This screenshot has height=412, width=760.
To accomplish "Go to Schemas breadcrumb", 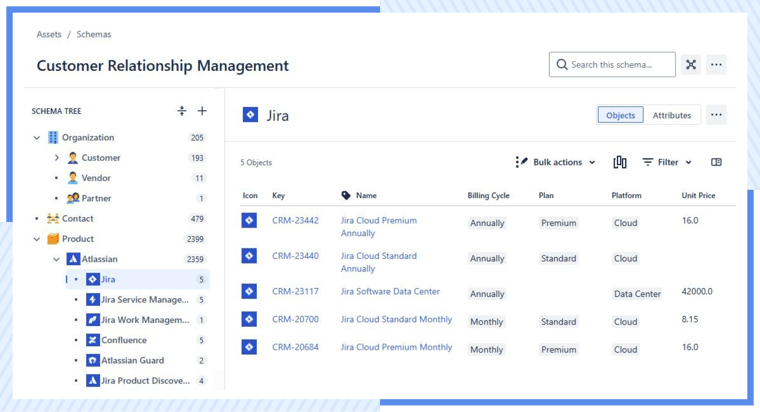I will tap(94, 34).
